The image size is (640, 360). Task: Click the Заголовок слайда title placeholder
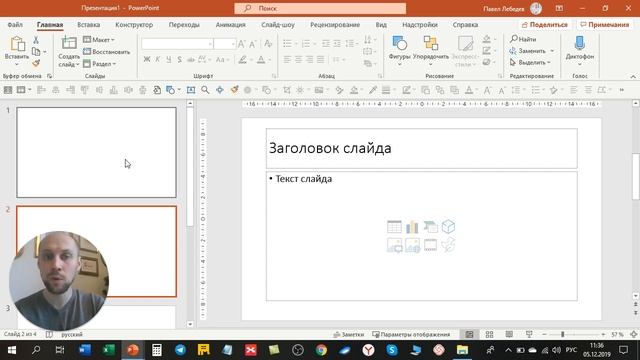(x=422, y=148)
